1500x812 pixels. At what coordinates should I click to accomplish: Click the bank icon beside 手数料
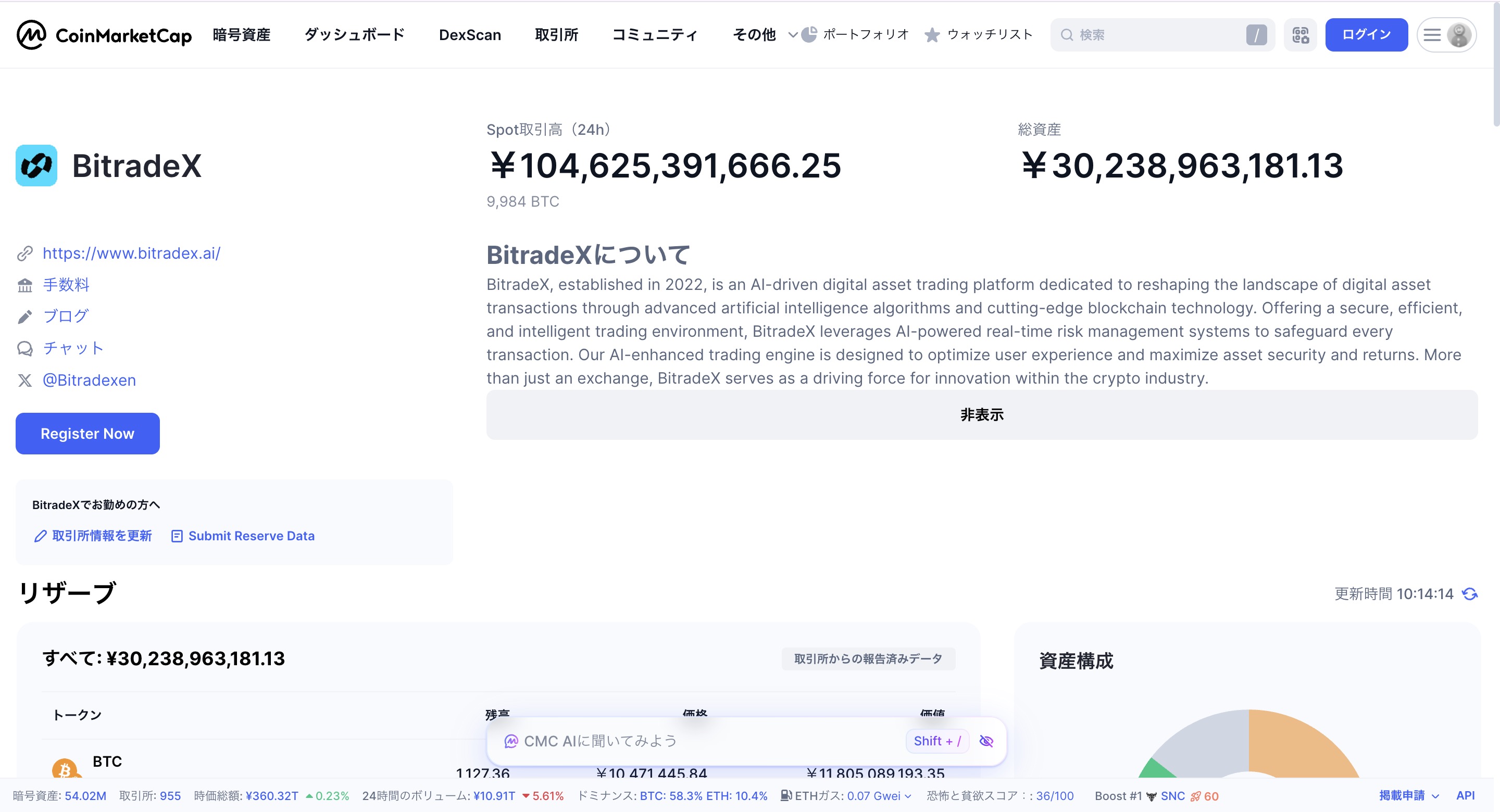24,285
